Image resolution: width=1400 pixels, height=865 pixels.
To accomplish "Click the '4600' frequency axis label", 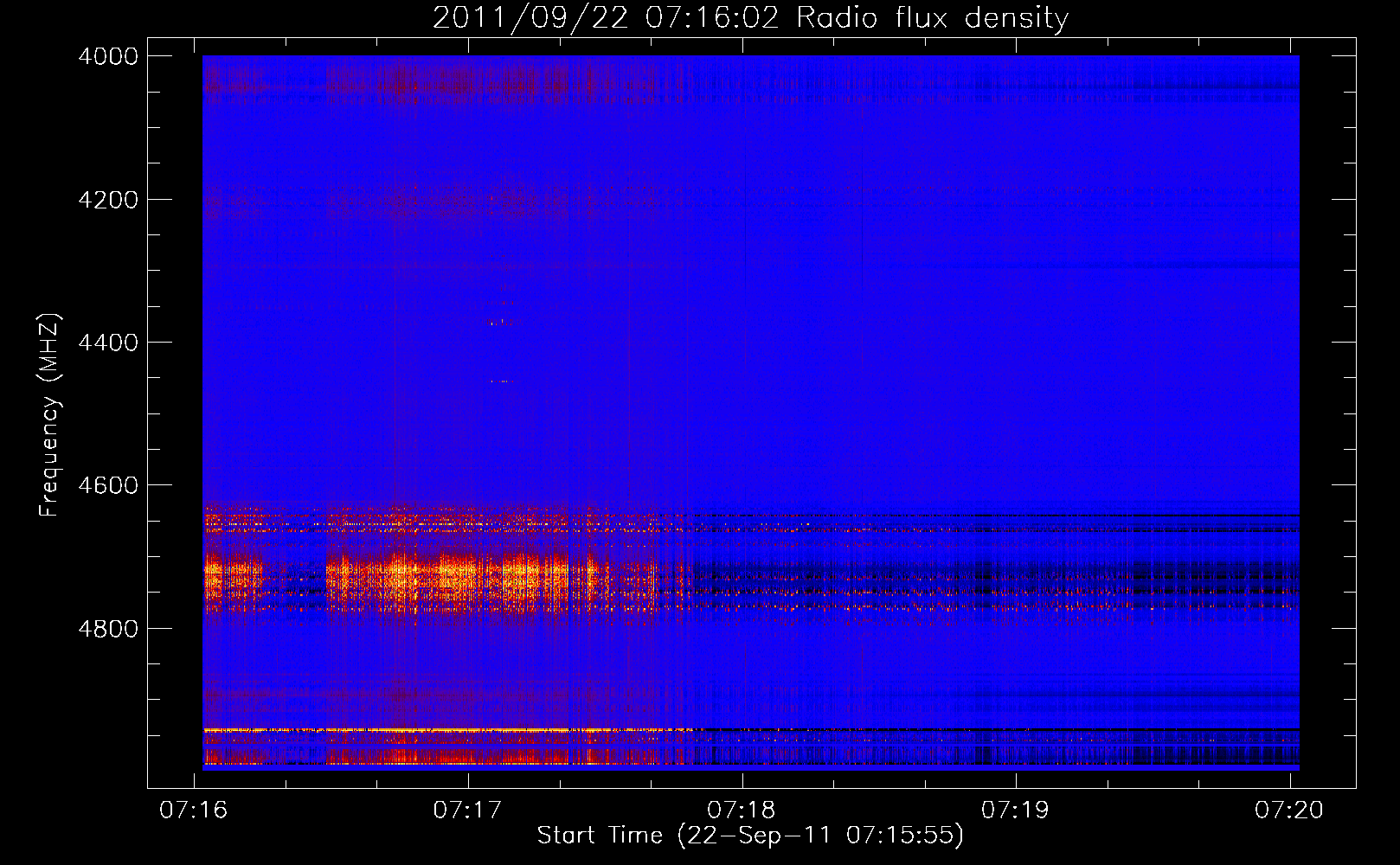I will point(108,485).
